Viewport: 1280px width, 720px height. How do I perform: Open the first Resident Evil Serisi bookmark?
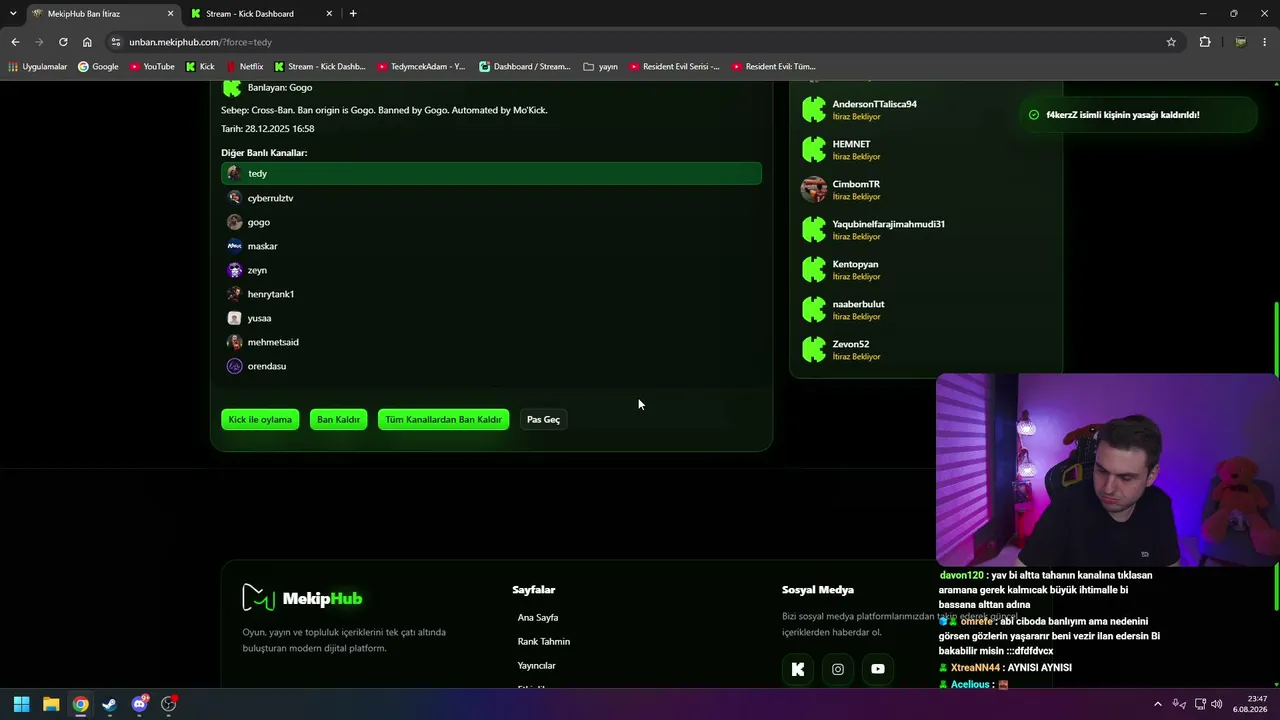(x=675, y=67)
